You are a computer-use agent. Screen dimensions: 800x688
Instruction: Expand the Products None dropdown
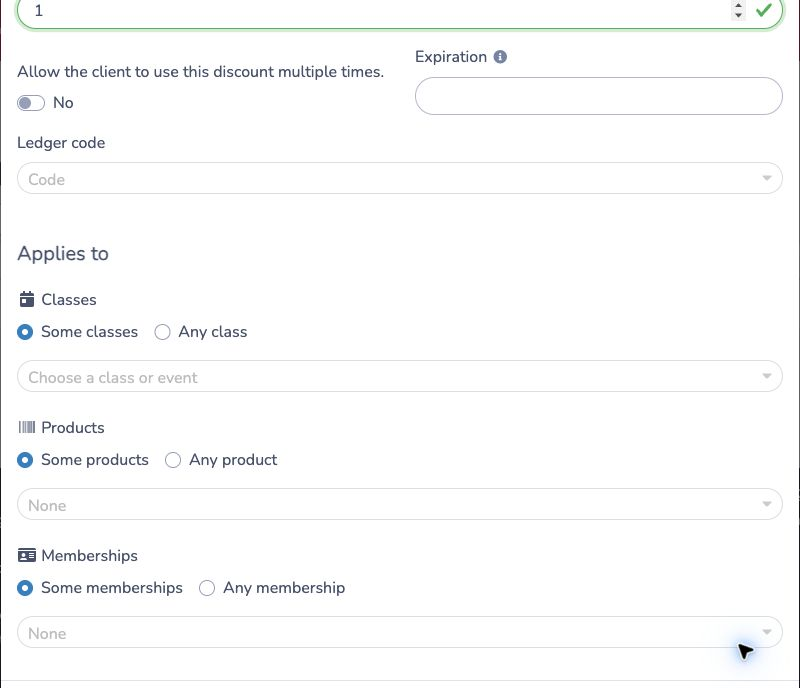coord(399,504)
